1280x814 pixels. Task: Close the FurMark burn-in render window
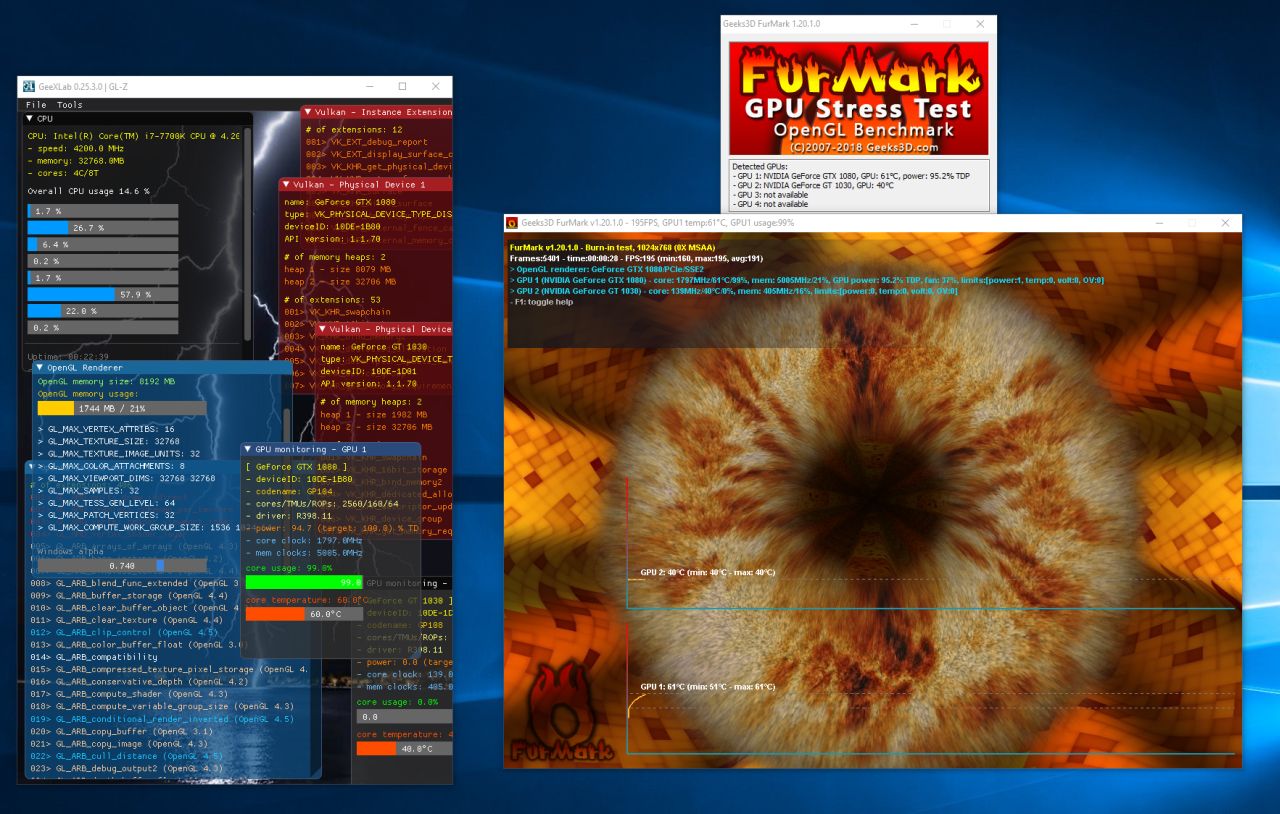pos(1225,223)
